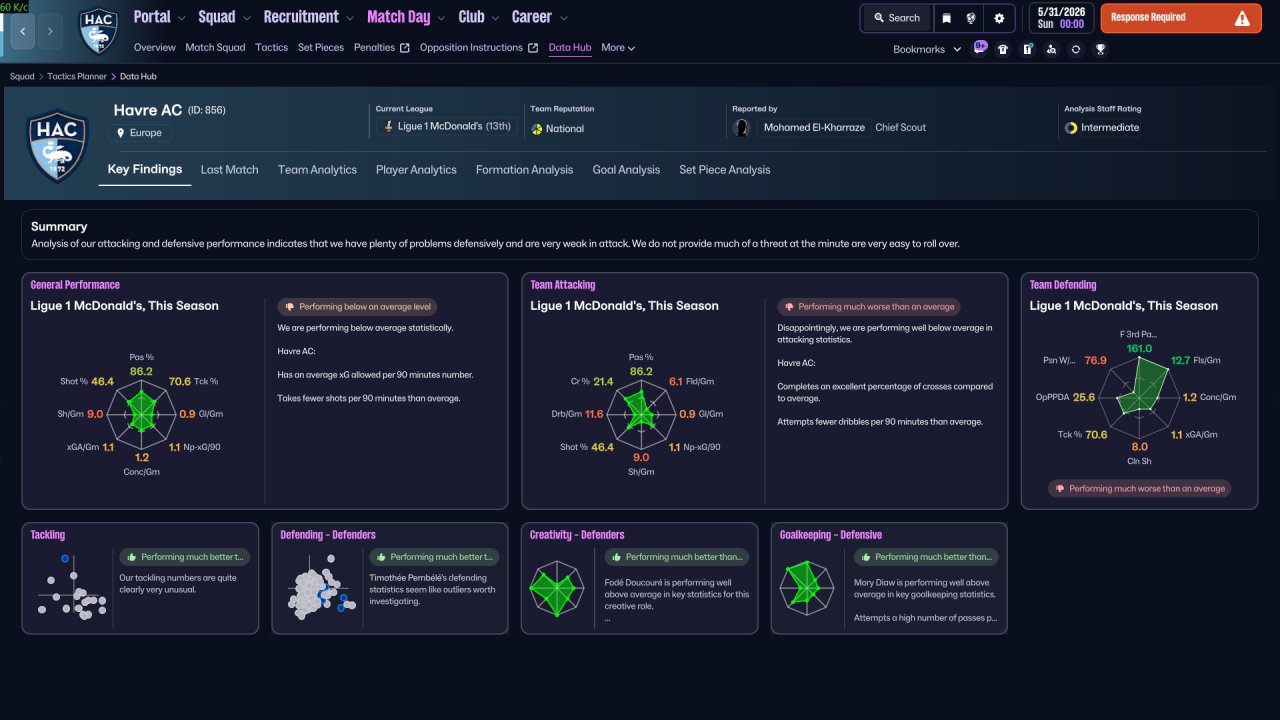Image resolution: width=1280 pixels, height=720 pixels.
Task: Open the Team Analytics tab
Action: (x=317, y=170)
